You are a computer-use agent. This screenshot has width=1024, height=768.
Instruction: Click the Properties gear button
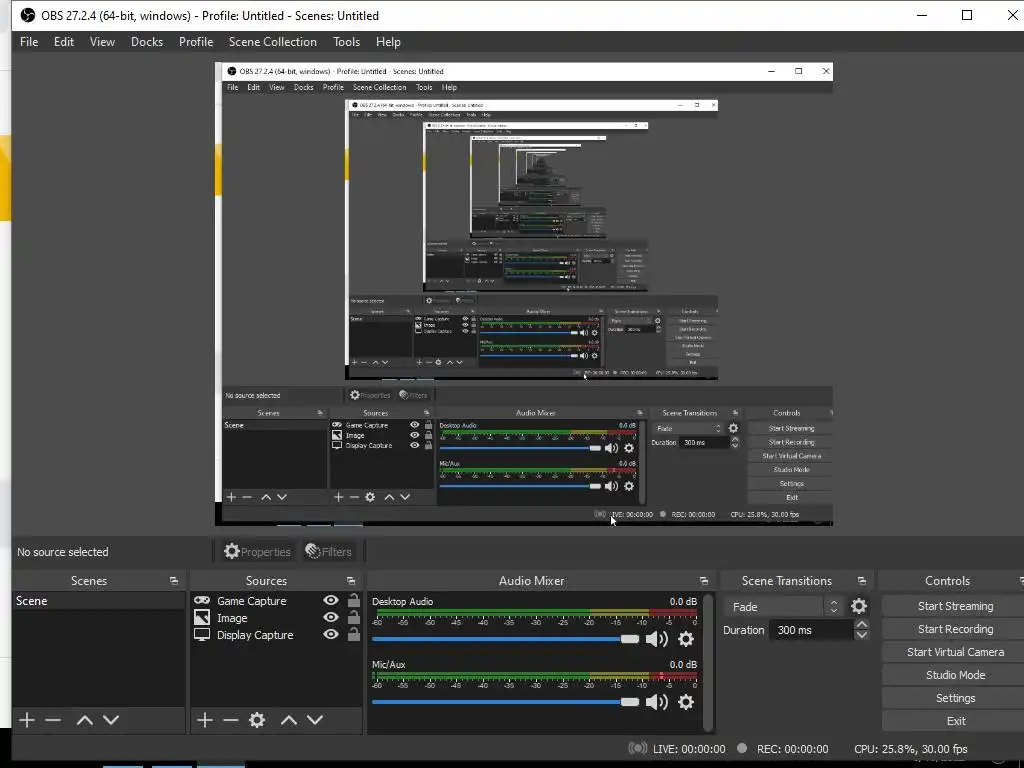(x=257, y=551)
